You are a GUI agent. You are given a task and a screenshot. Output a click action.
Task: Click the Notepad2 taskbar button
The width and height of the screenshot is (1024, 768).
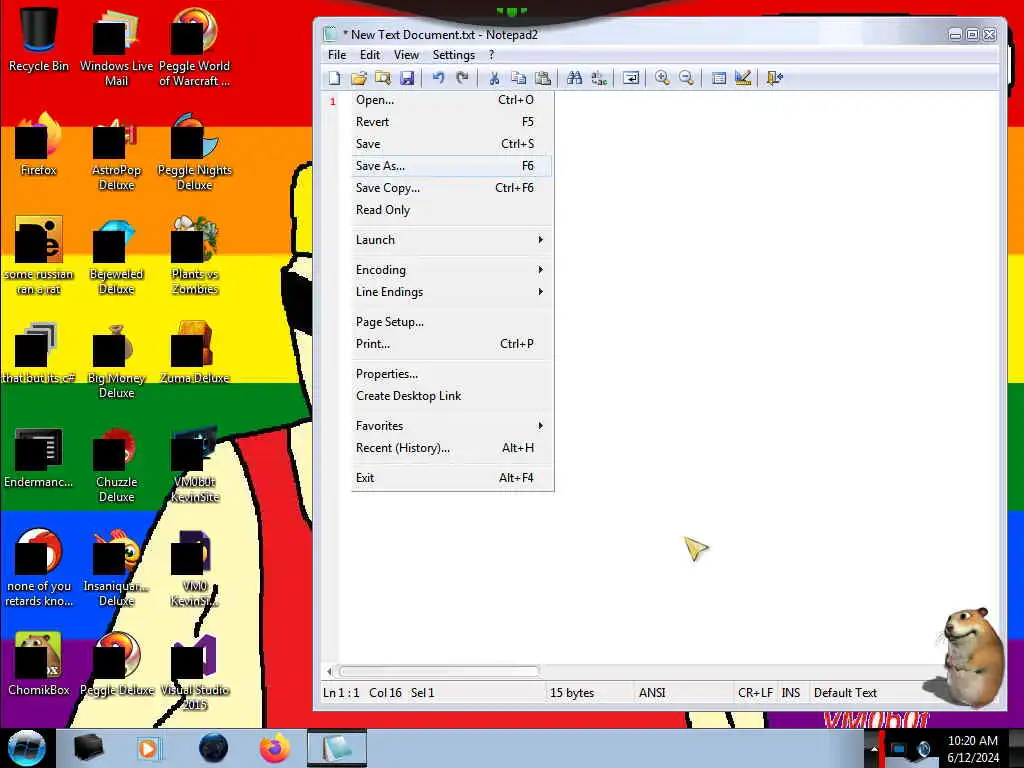(x=337, y=748)
